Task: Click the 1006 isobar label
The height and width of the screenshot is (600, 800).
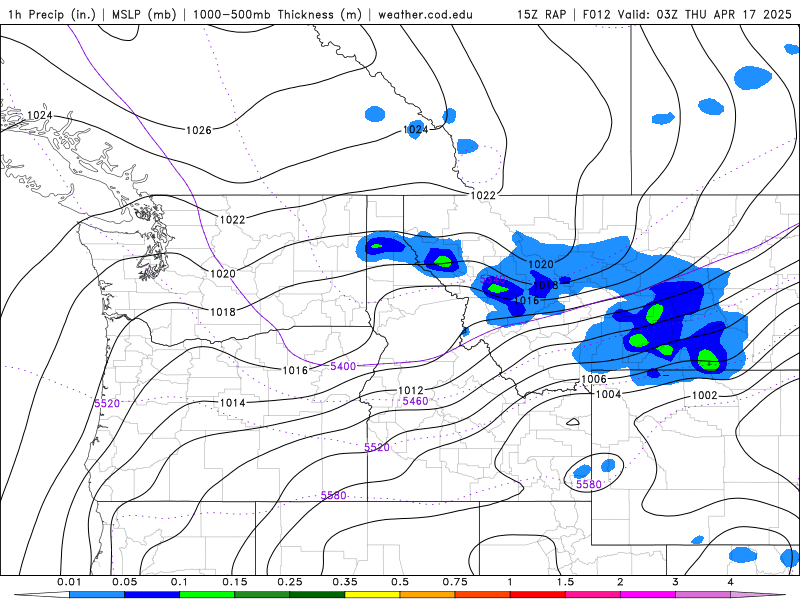Action: coord(594,379)
